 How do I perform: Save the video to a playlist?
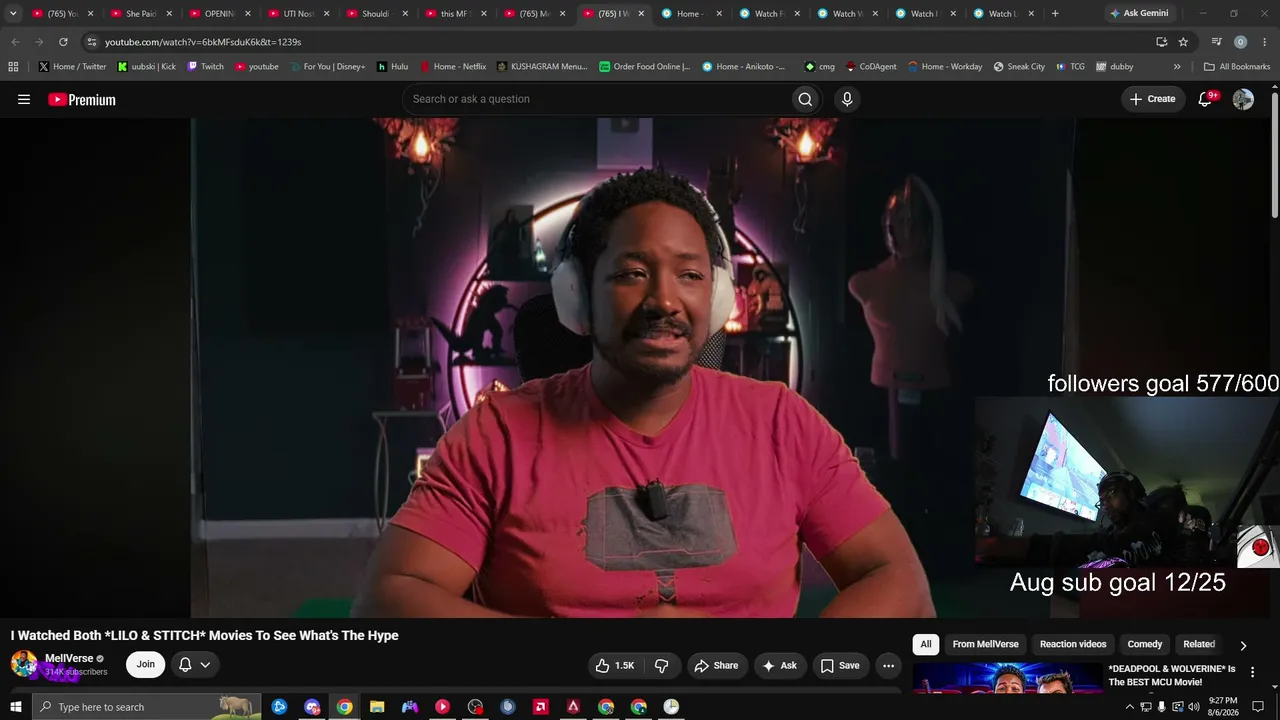(x=840, y=665)
